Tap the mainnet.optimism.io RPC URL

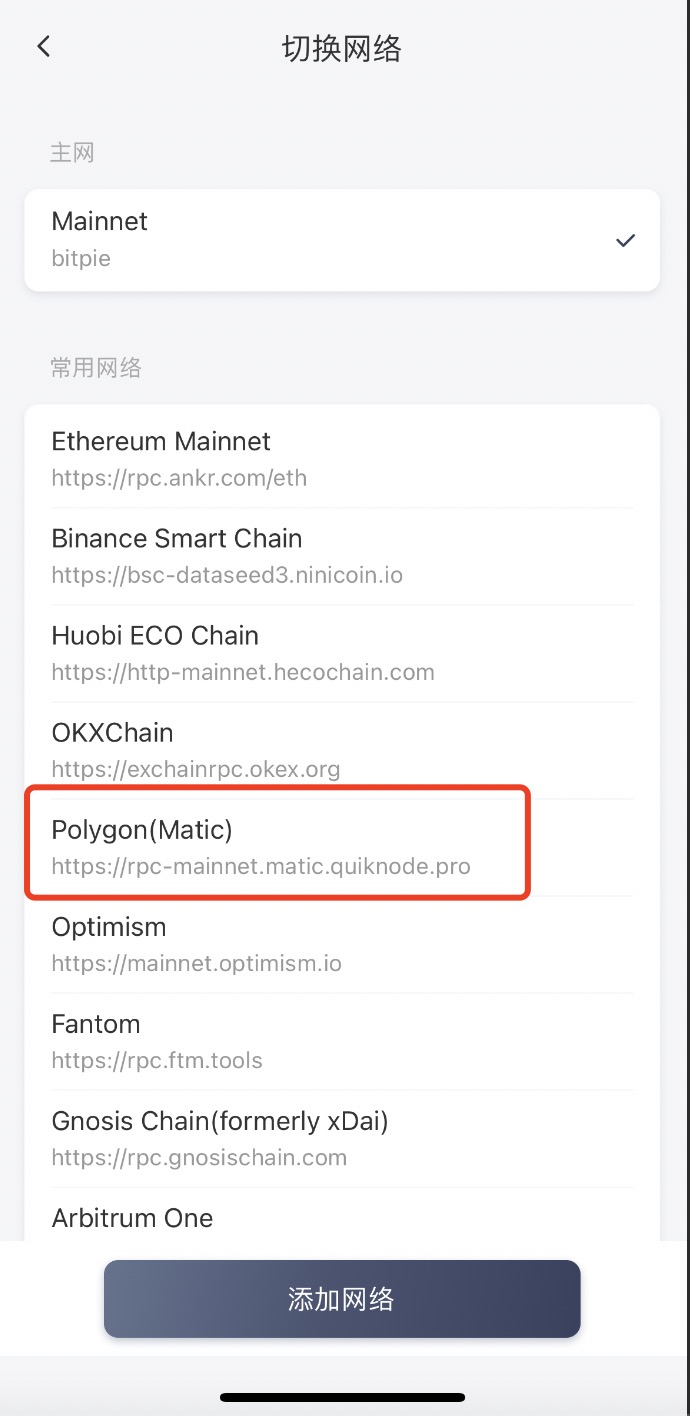(x=197, y=964)
